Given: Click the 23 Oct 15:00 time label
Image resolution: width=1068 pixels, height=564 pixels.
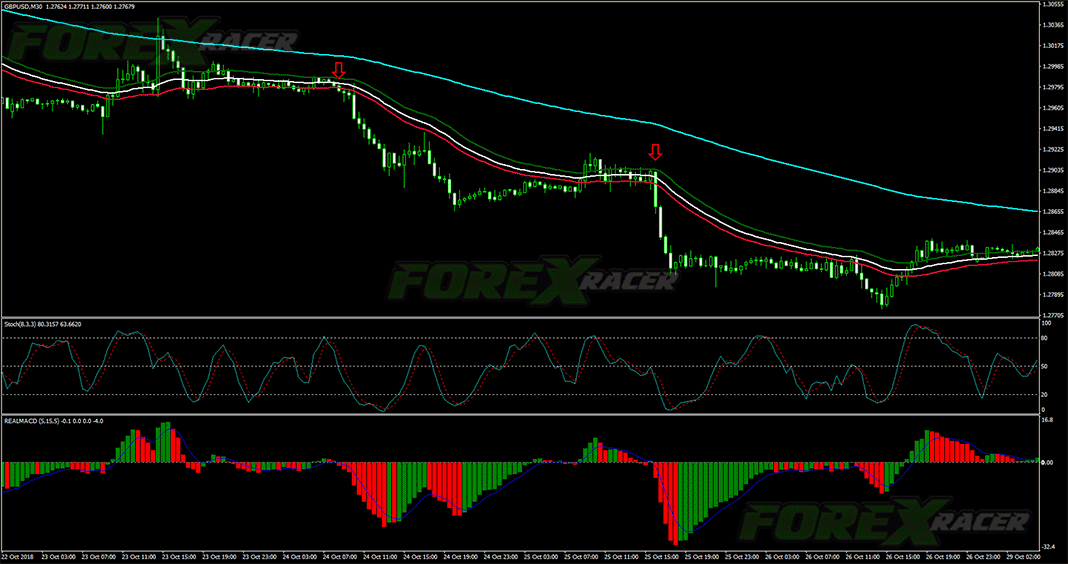Looking at the screenshot, I should click(180, 556).
